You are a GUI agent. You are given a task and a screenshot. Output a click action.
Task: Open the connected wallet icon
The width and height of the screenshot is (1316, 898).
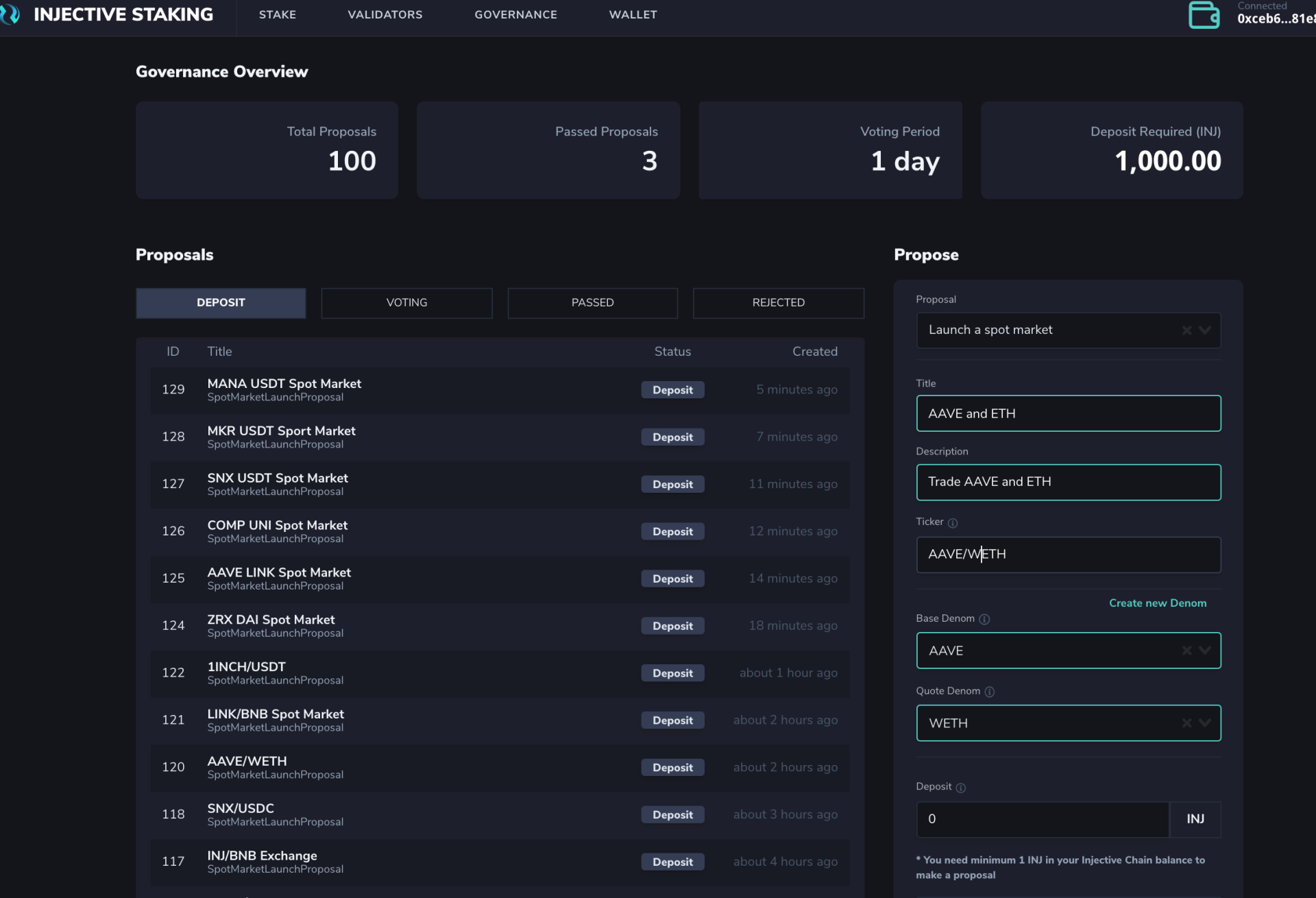1204,14
